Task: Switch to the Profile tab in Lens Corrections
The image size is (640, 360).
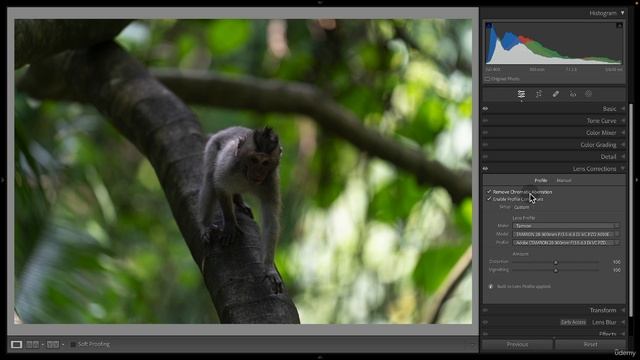Action: click(541, 180)
